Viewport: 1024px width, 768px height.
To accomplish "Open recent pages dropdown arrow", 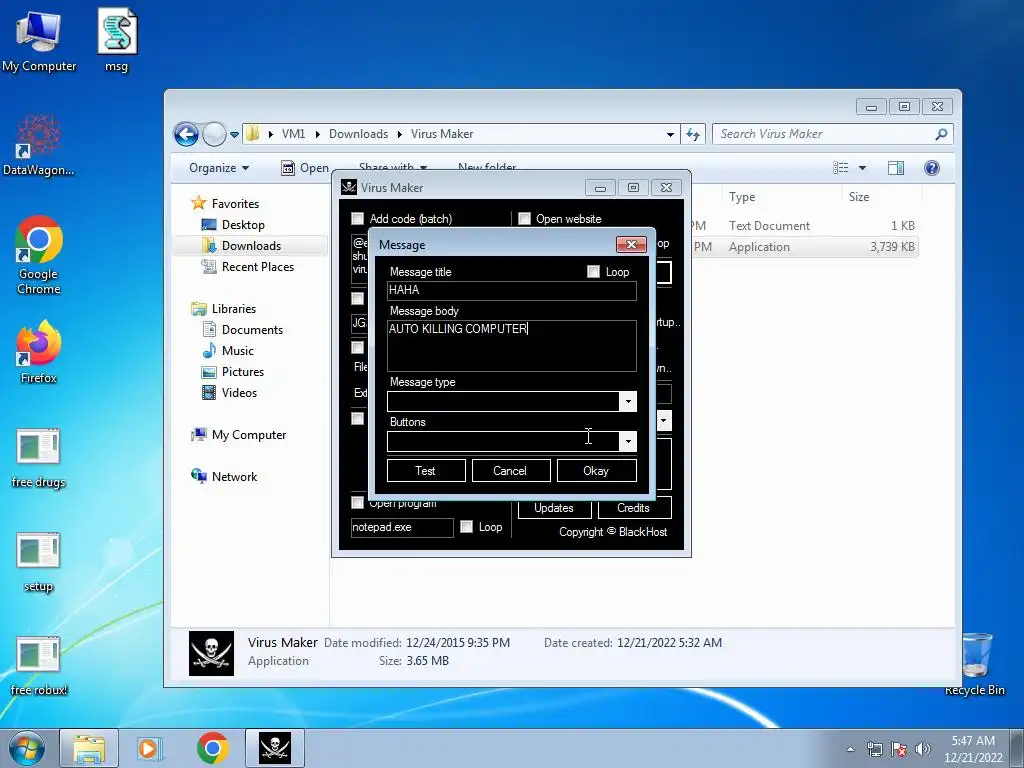I will point(234,135).
